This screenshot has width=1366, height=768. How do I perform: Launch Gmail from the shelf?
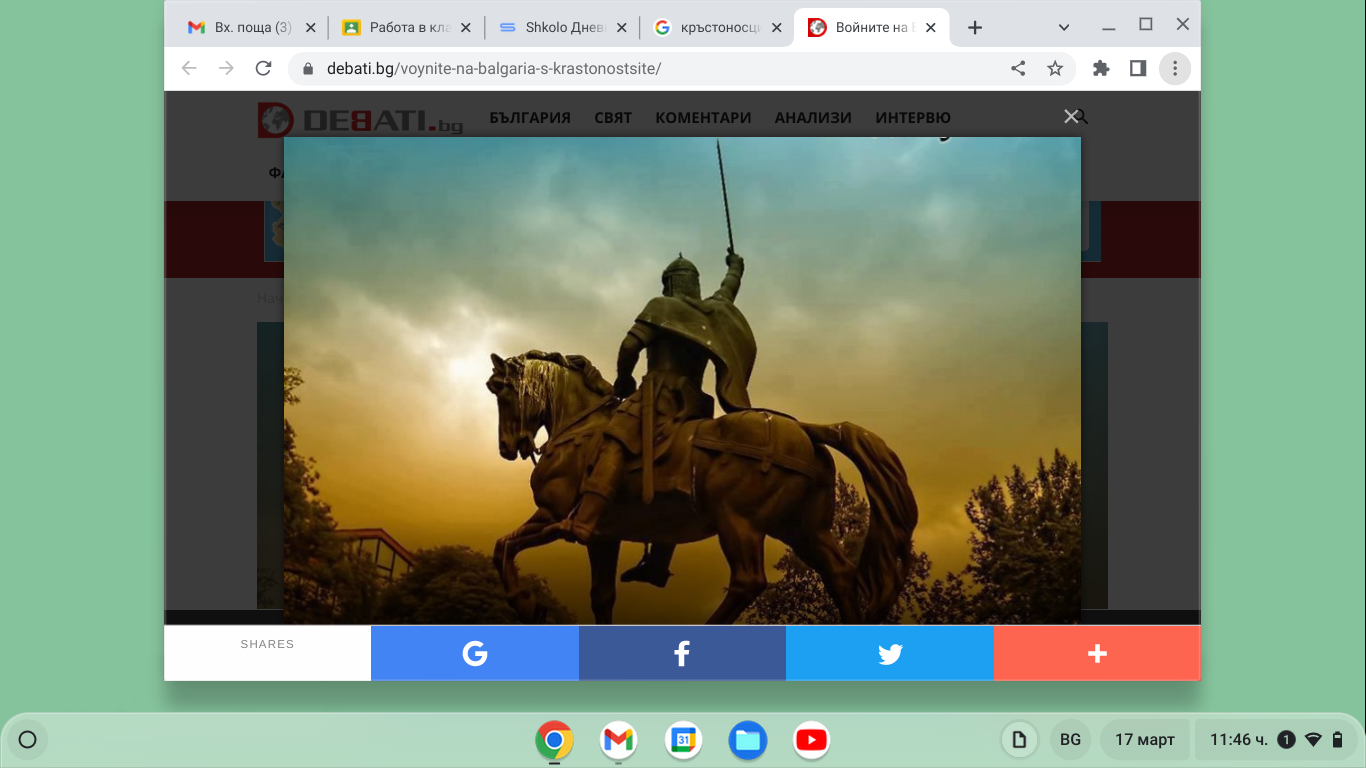tap(619, 740)
